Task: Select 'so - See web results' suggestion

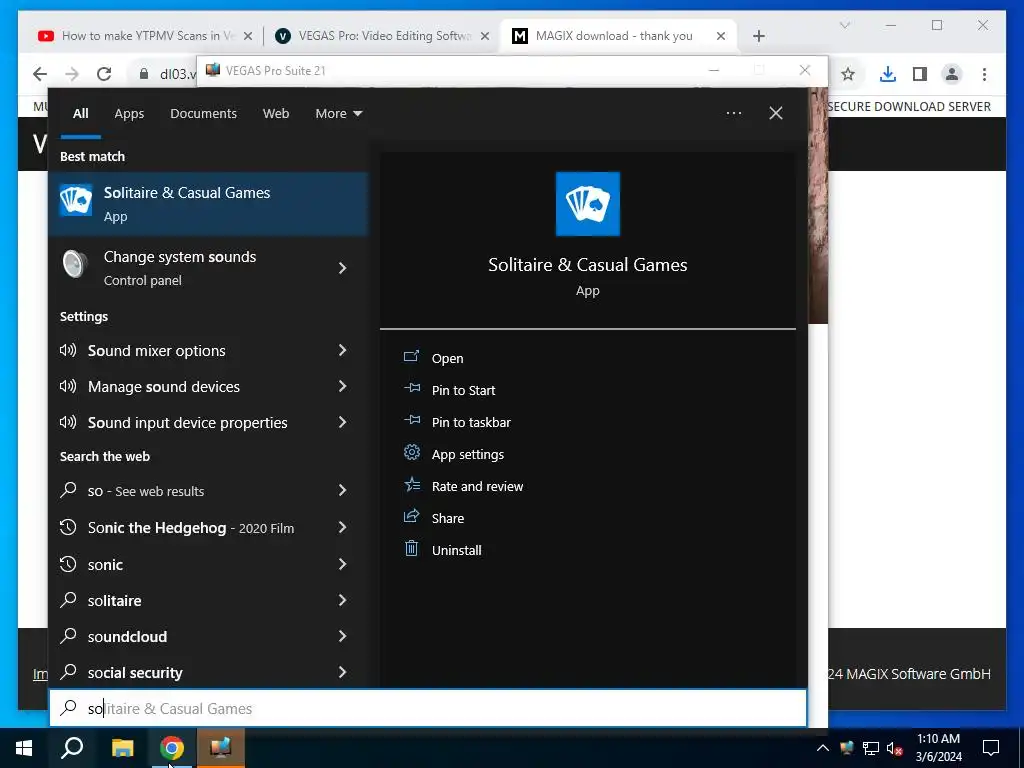Action: [189, 491]
